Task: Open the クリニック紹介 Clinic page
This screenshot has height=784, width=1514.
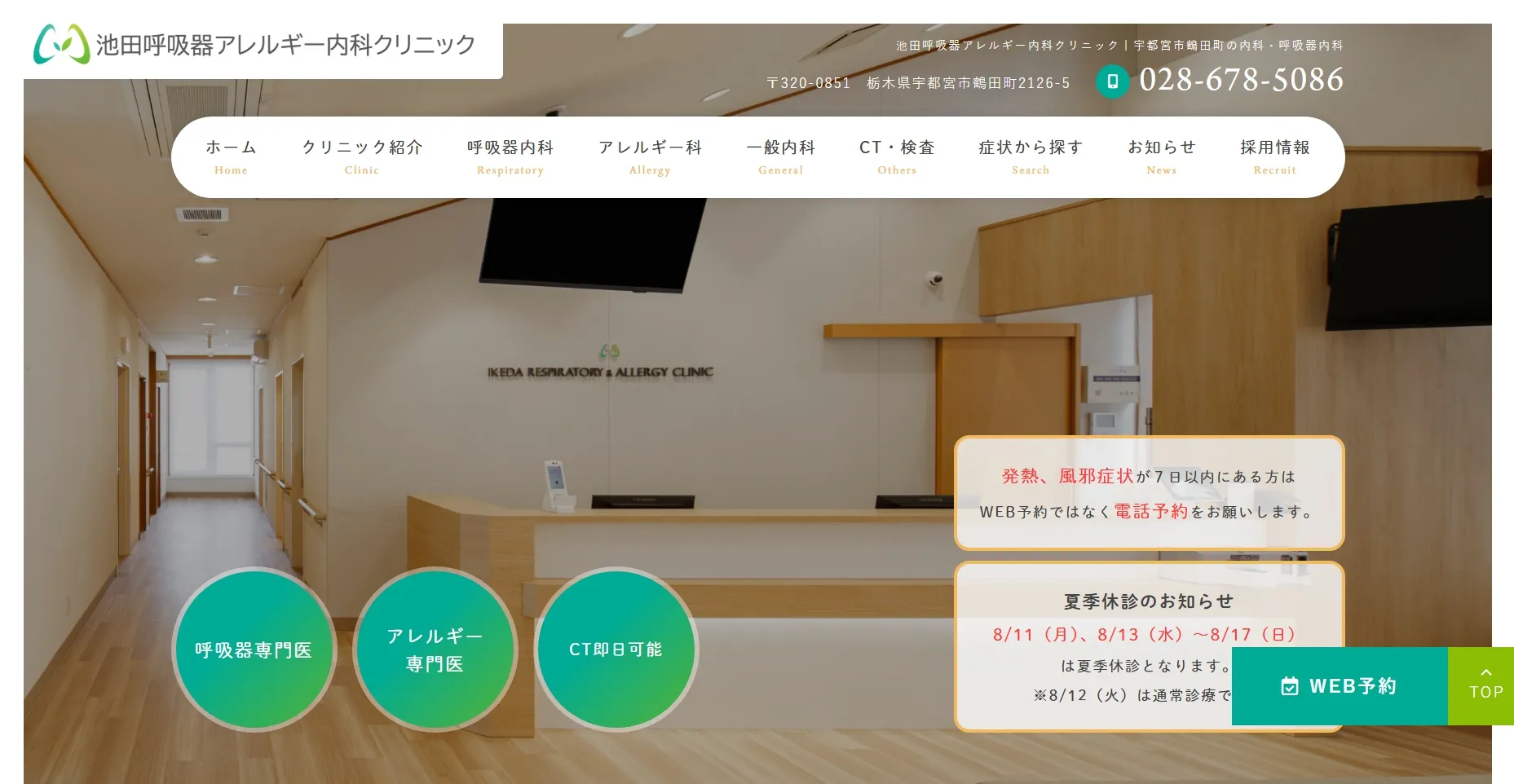Action: pyautogui.click(x=362, y=156)
